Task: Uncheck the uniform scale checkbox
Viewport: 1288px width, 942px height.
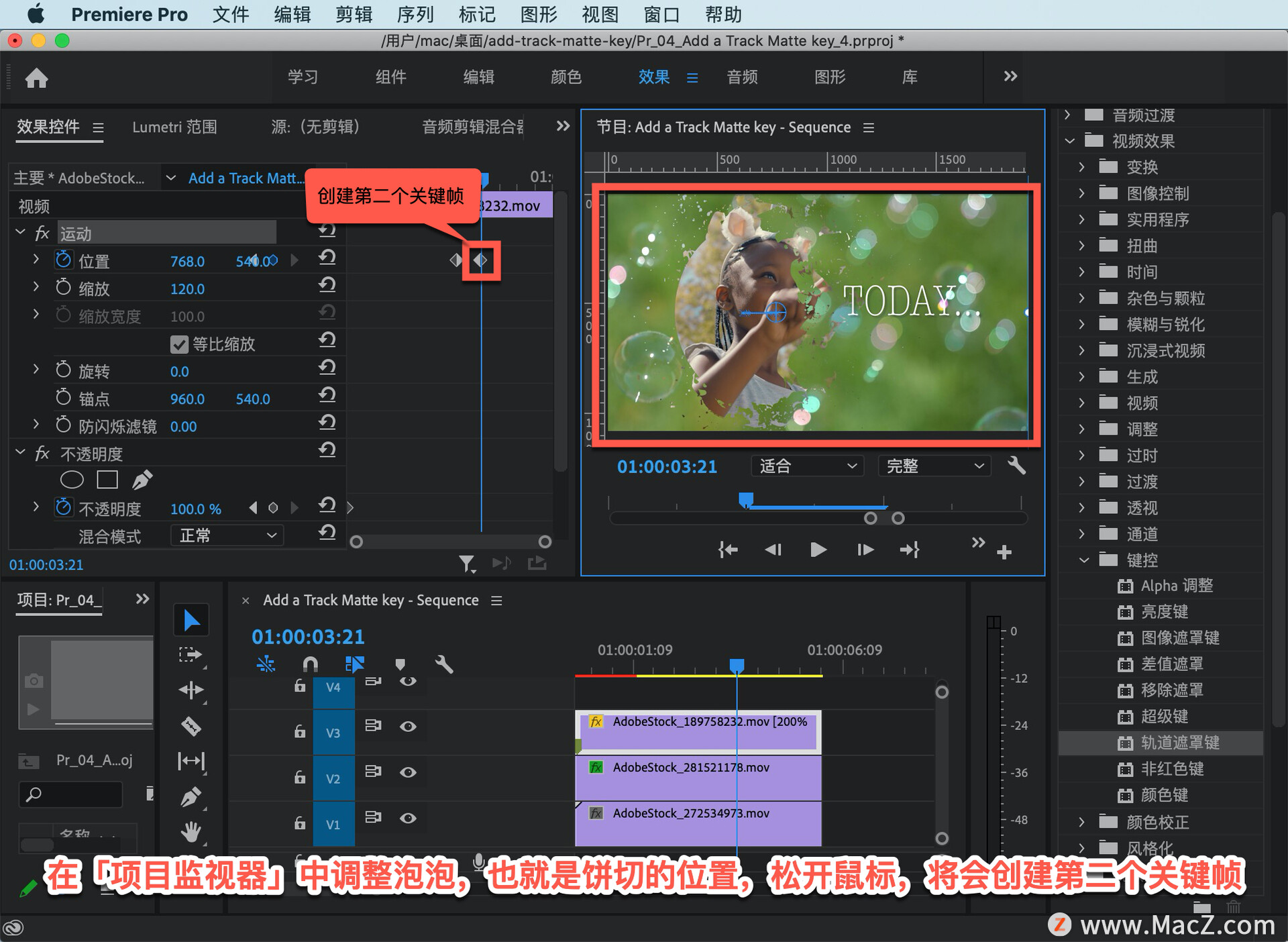Action: click(x=179, y=344)
